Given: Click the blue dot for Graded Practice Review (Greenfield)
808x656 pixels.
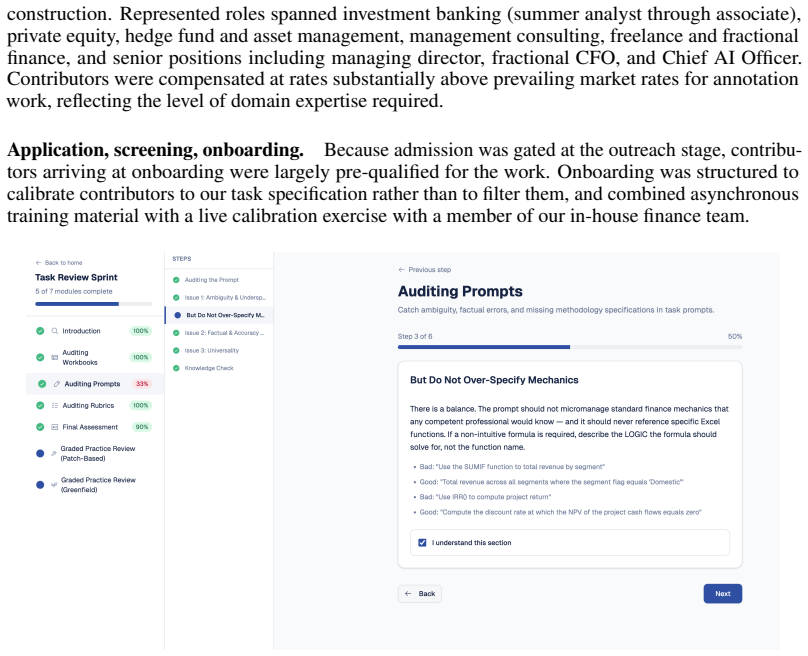Looking at the screenshot, I should (x=40, y=485).
